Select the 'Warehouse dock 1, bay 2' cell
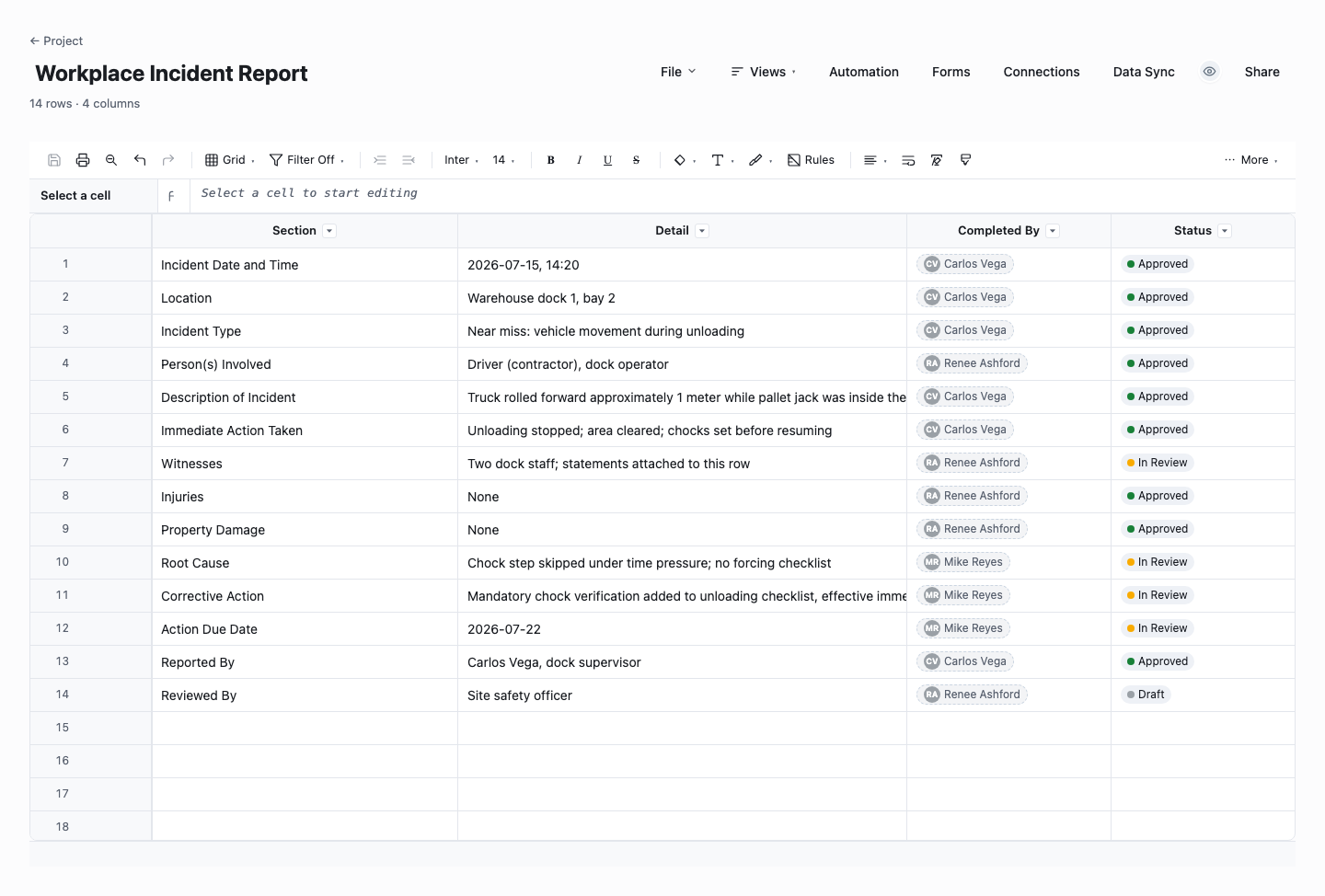The width and height of the screenshot is (1325, 896). [x=682, y=298]
